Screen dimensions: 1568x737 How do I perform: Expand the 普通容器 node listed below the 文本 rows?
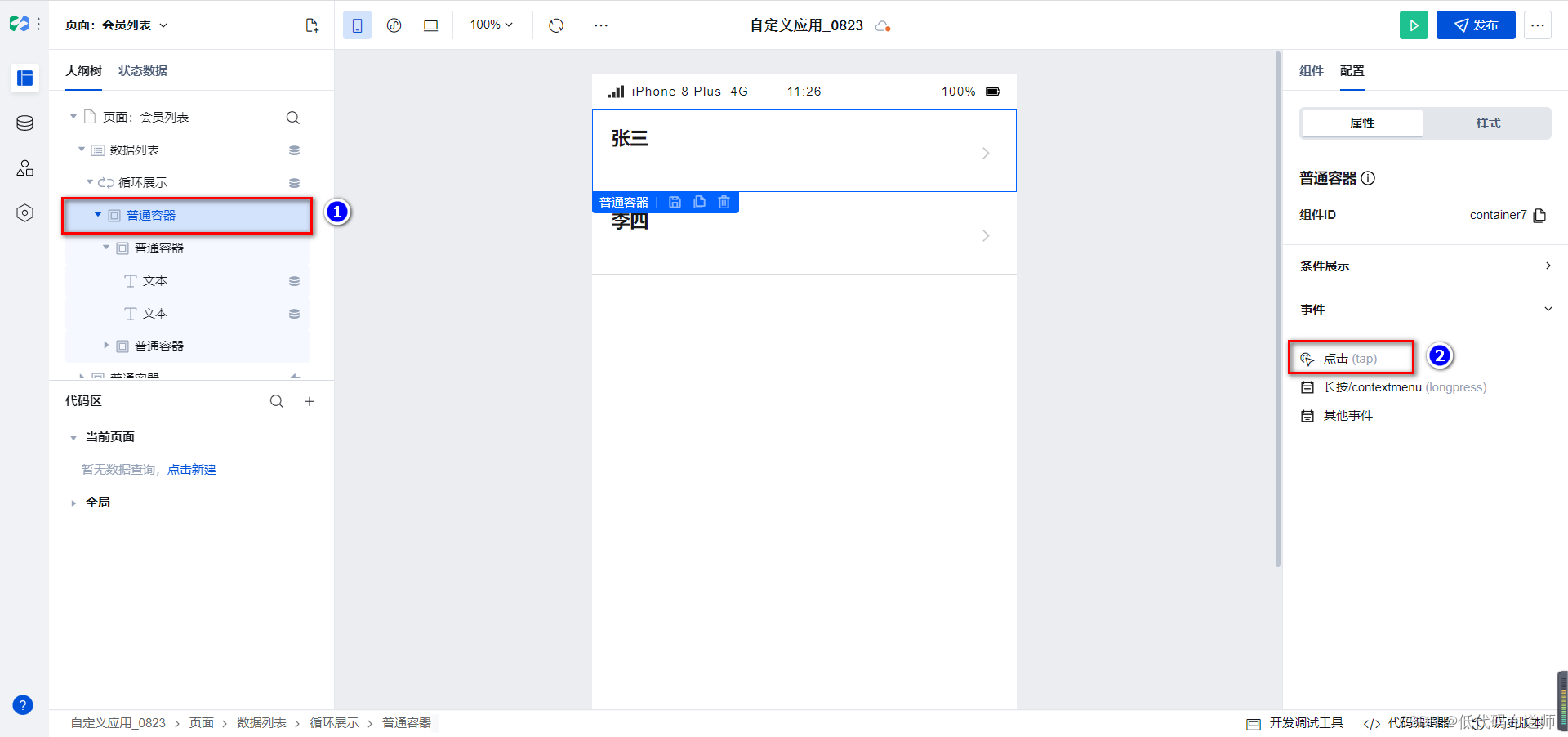pos(106,346)
